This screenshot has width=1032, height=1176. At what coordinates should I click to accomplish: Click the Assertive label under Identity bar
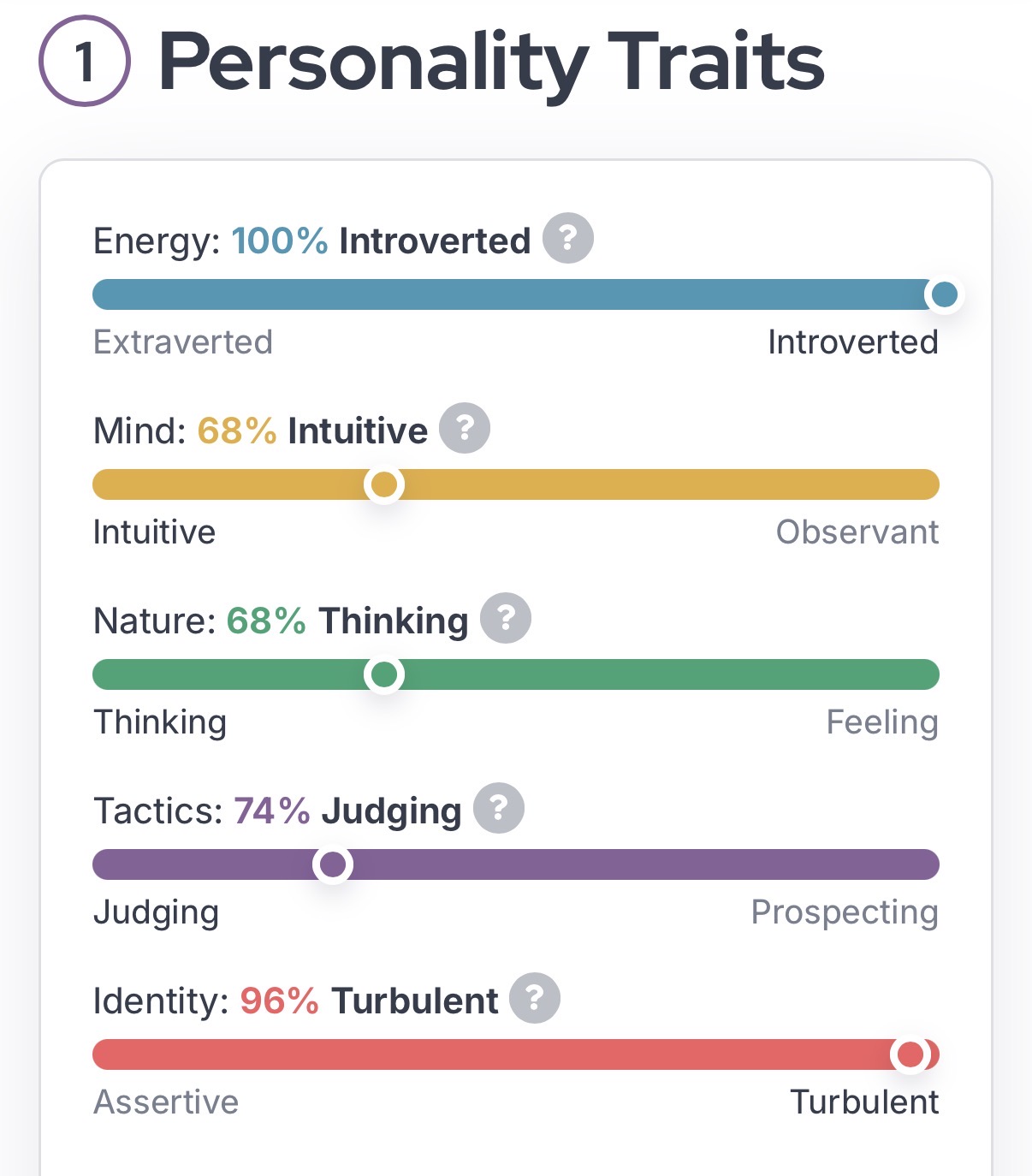pos(166,1102)
